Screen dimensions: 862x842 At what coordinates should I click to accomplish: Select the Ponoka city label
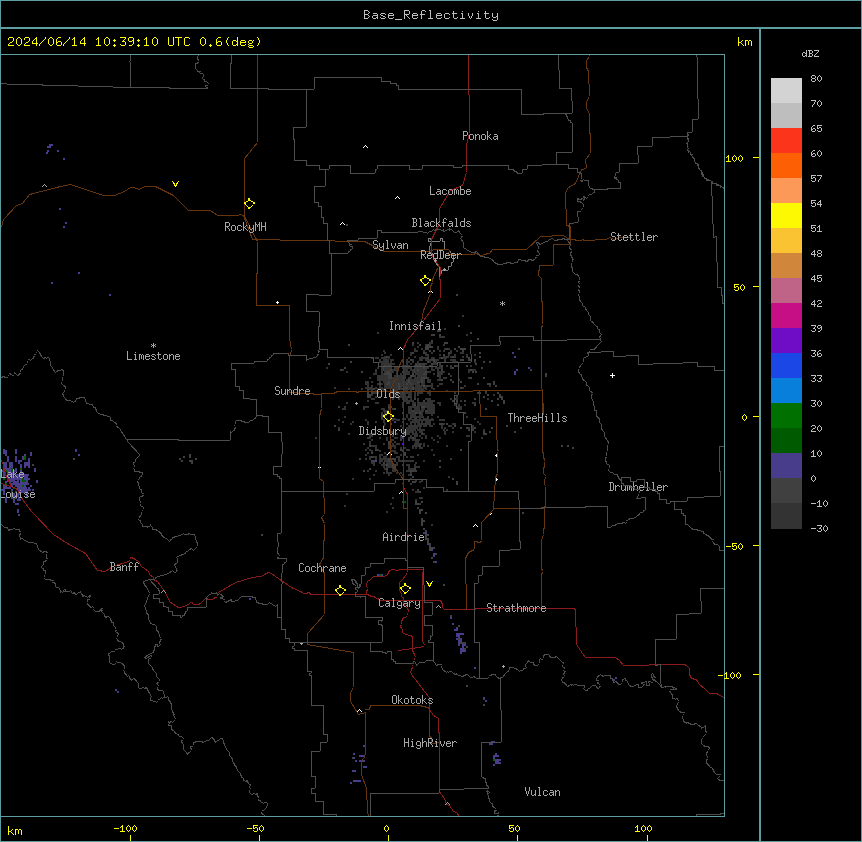[x=480, y=136]
